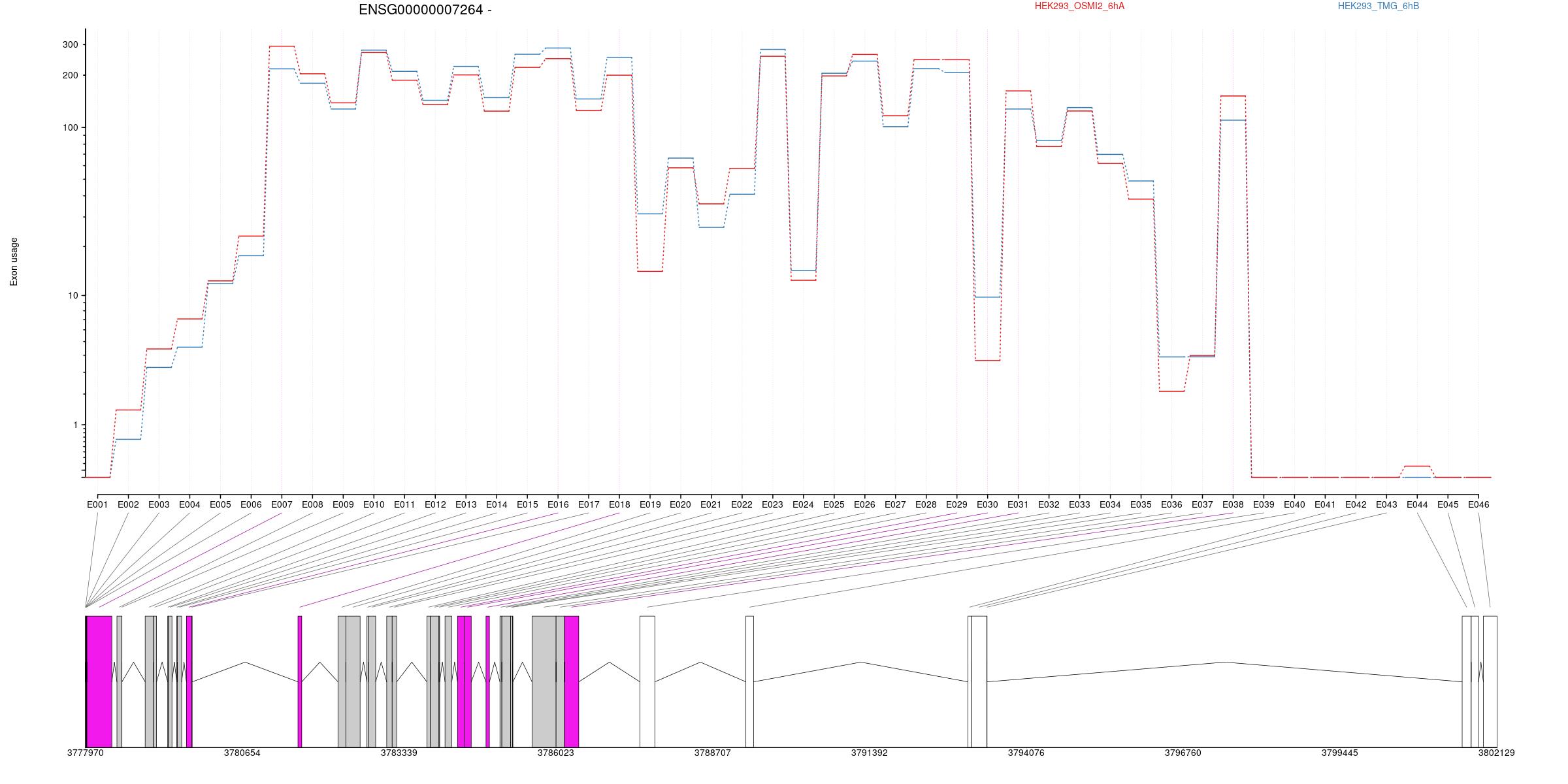Click the magenta exon block beside coordinate 3786023
Screen dimensions: 1568x784
point(572,681)
